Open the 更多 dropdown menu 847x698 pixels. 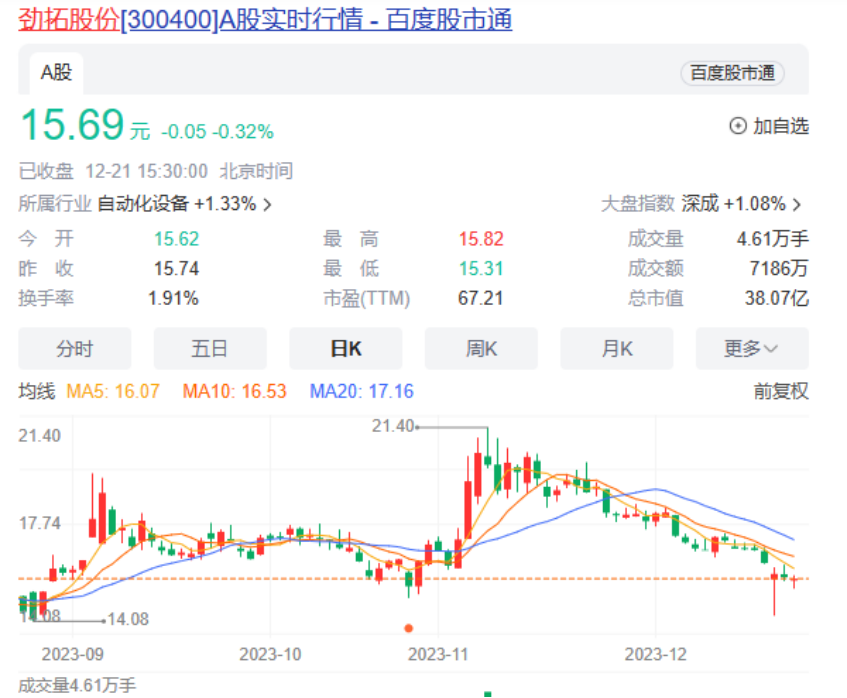[x=752, y=348]
